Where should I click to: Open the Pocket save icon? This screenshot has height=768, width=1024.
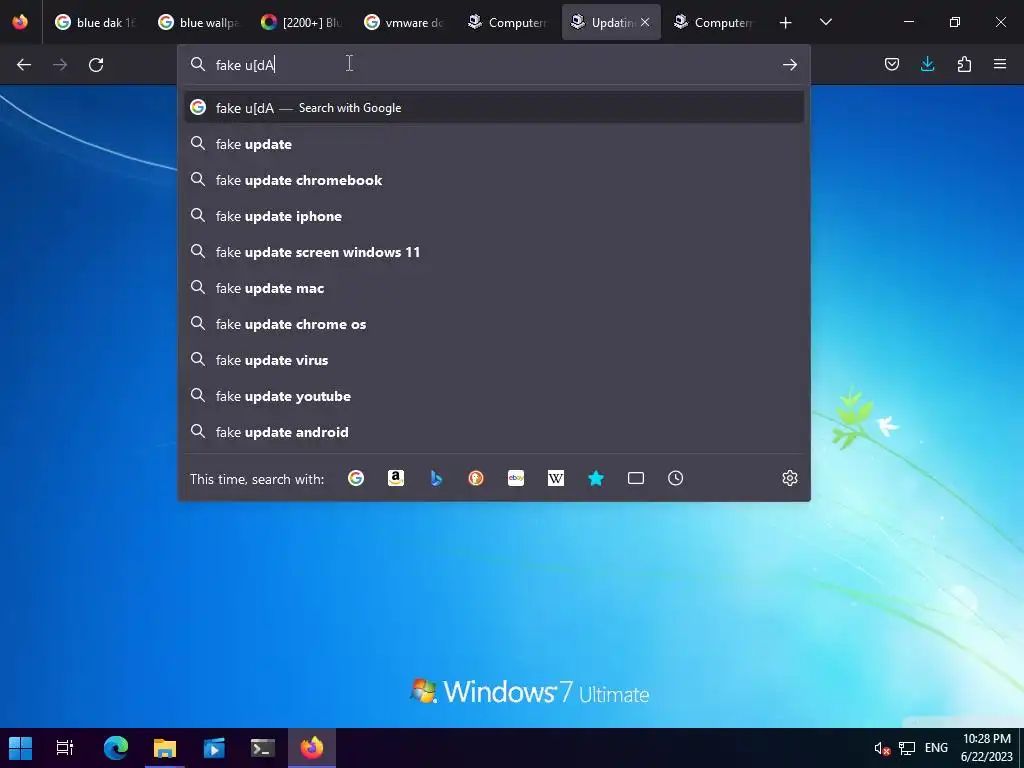click(x=891, y=64)
